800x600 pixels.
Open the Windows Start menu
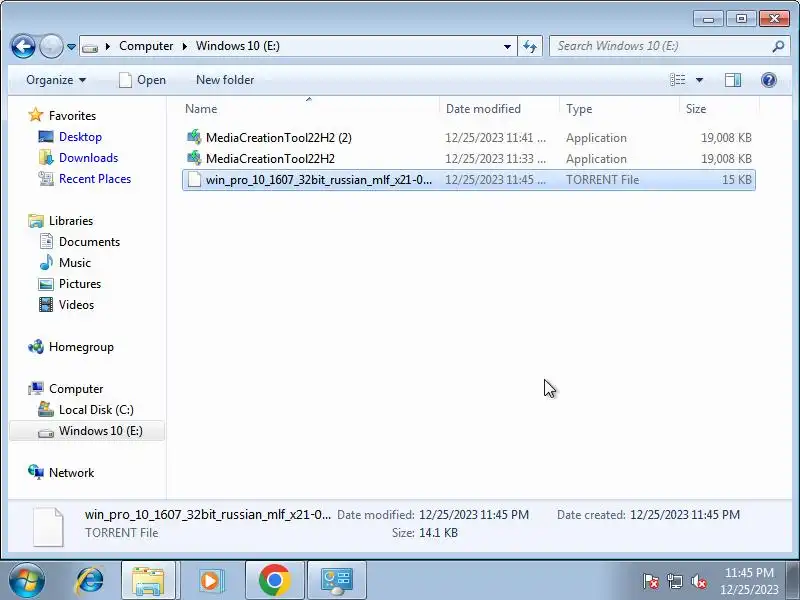tap(27, 580)
